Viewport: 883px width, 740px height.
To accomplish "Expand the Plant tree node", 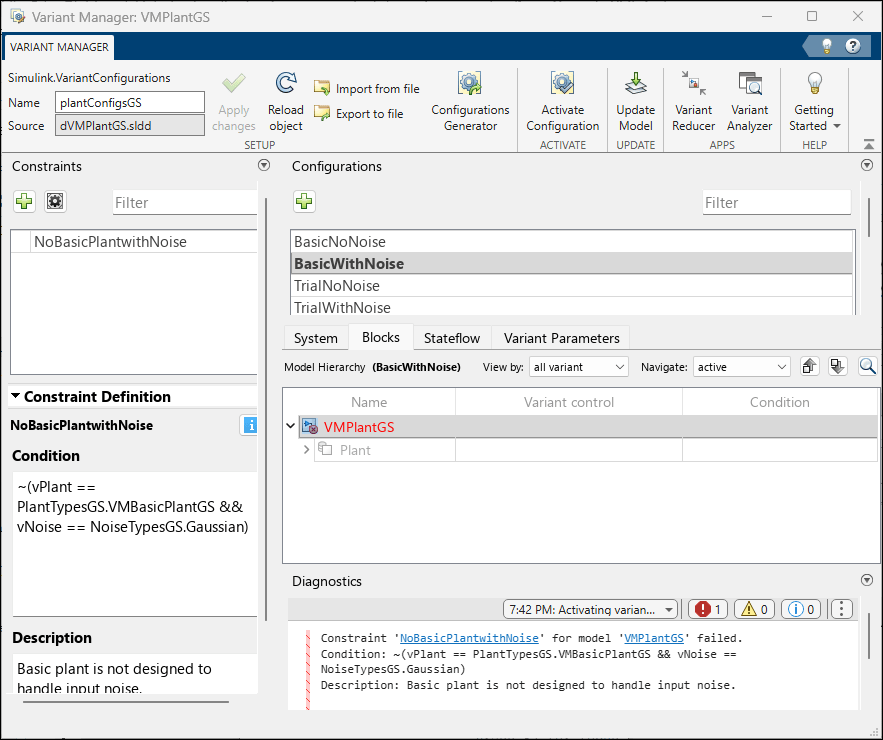I will [306, 449].
